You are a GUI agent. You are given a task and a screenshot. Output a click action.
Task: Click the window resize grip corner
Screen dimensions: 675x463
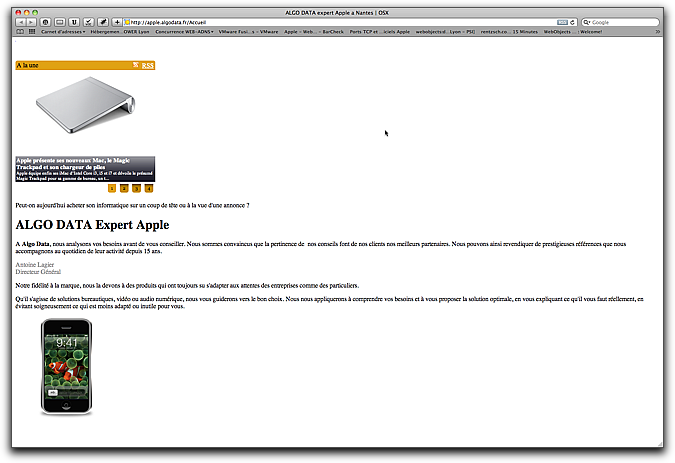tap(660, 444)
